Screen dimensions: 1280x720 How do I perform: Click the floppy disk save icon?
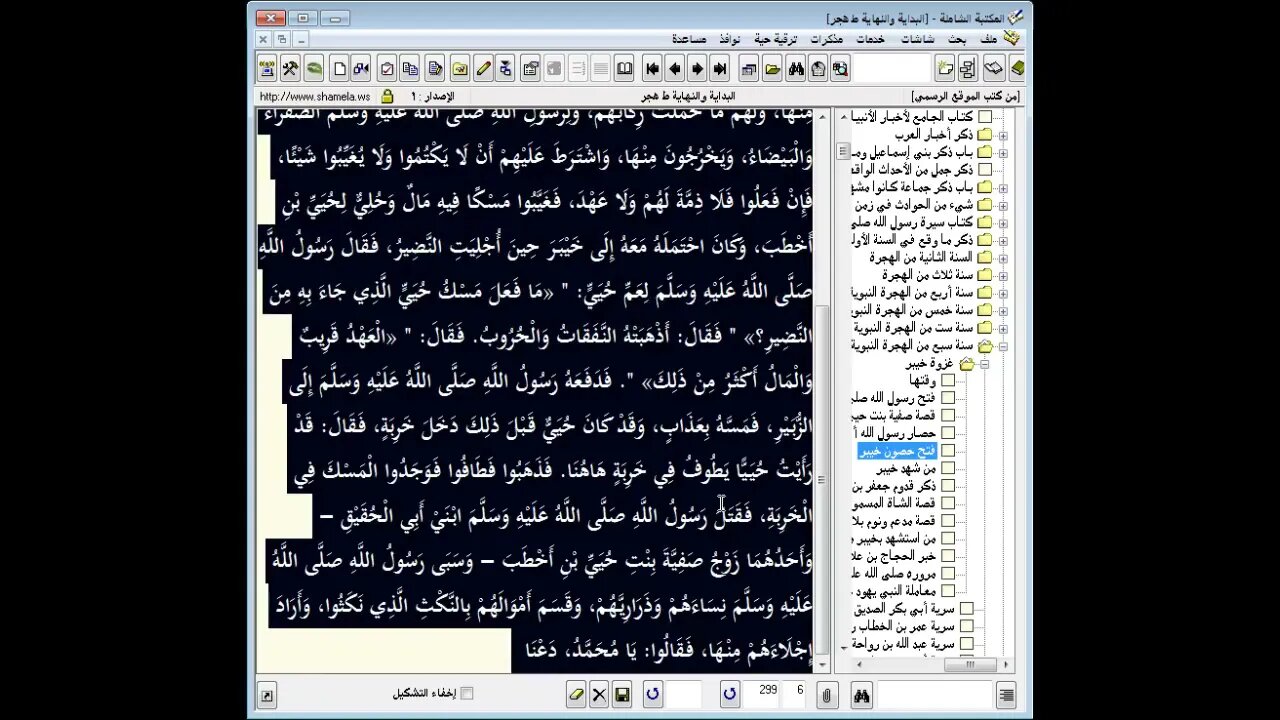tap(622, 694)
